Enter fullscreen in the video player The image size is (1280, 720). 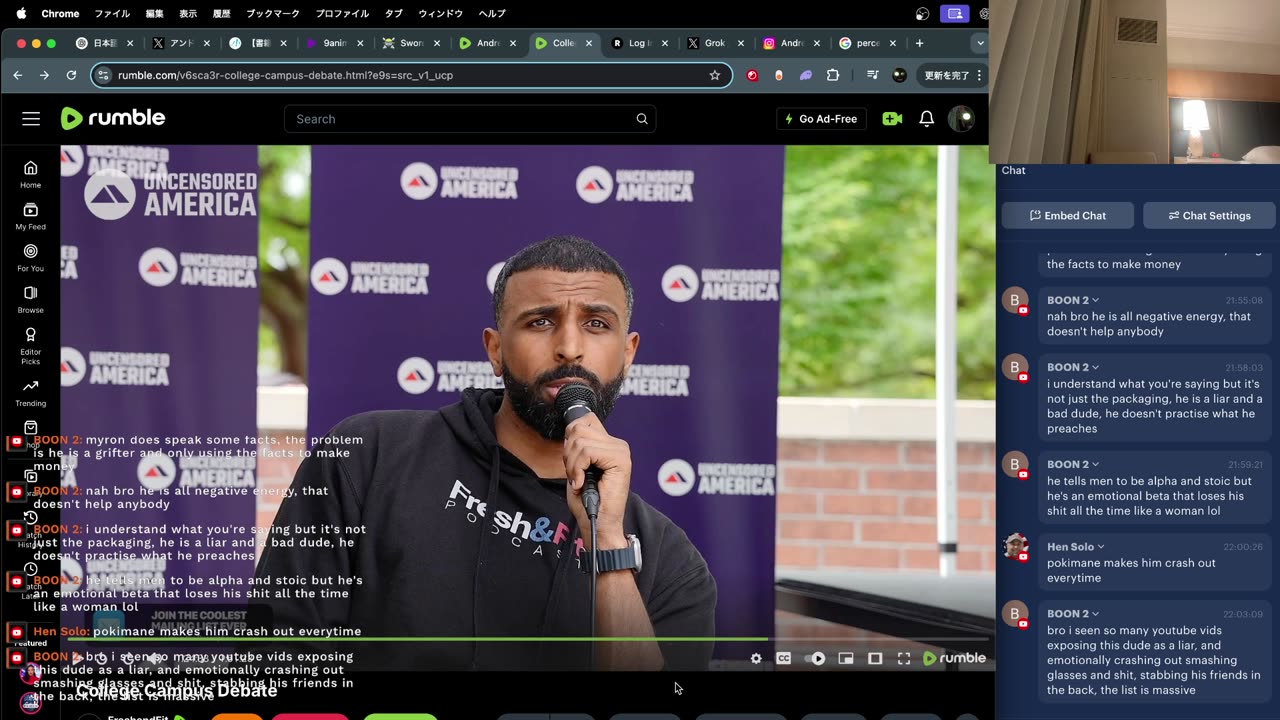click(904, 658)
